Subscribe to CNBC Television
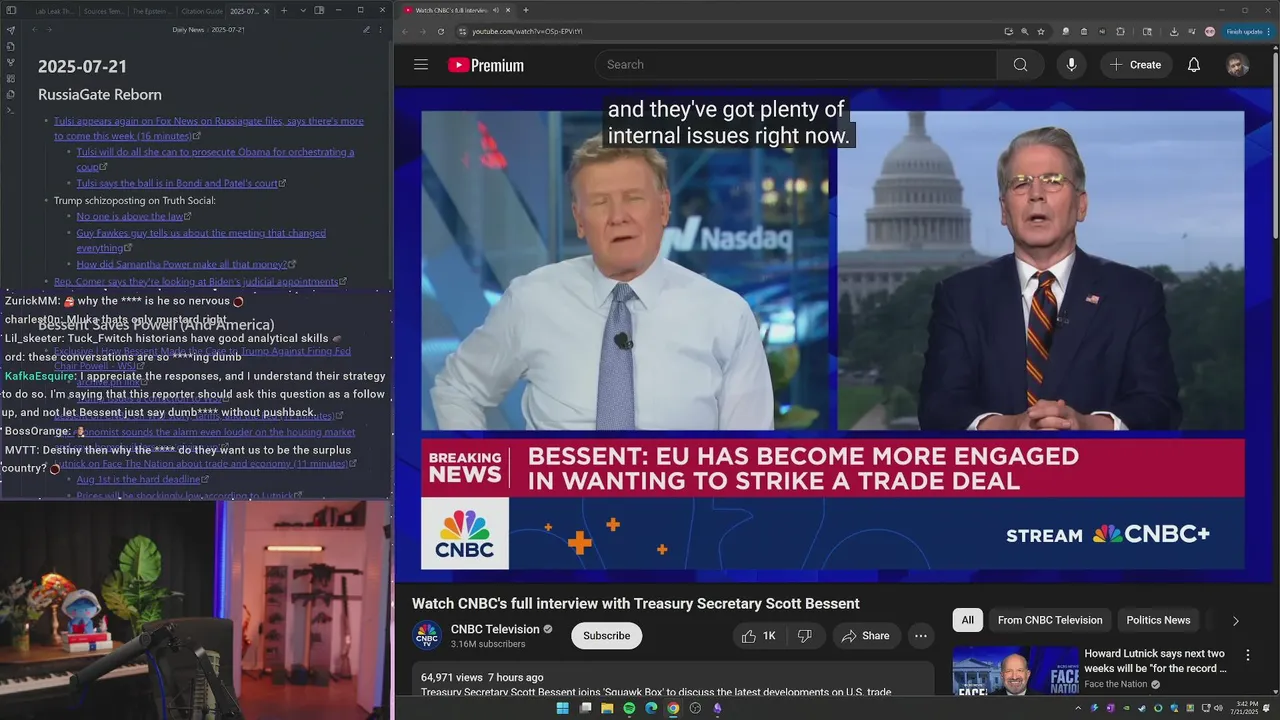Image resolution: width=1280 pixels, height=720 pixels. pos(606,636)
